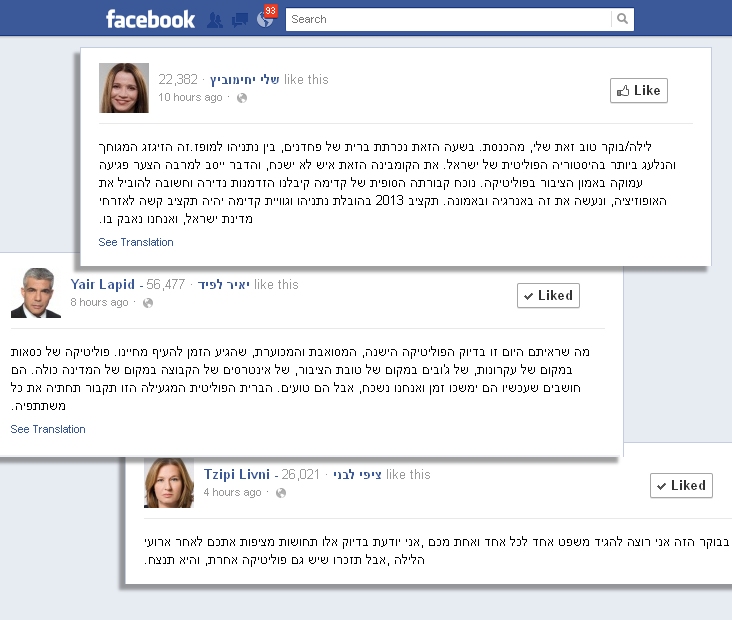Open Yair Lapid's profile photo
Image resolution: width=732 pixels, height=620 pixels.
coord(36,293)
